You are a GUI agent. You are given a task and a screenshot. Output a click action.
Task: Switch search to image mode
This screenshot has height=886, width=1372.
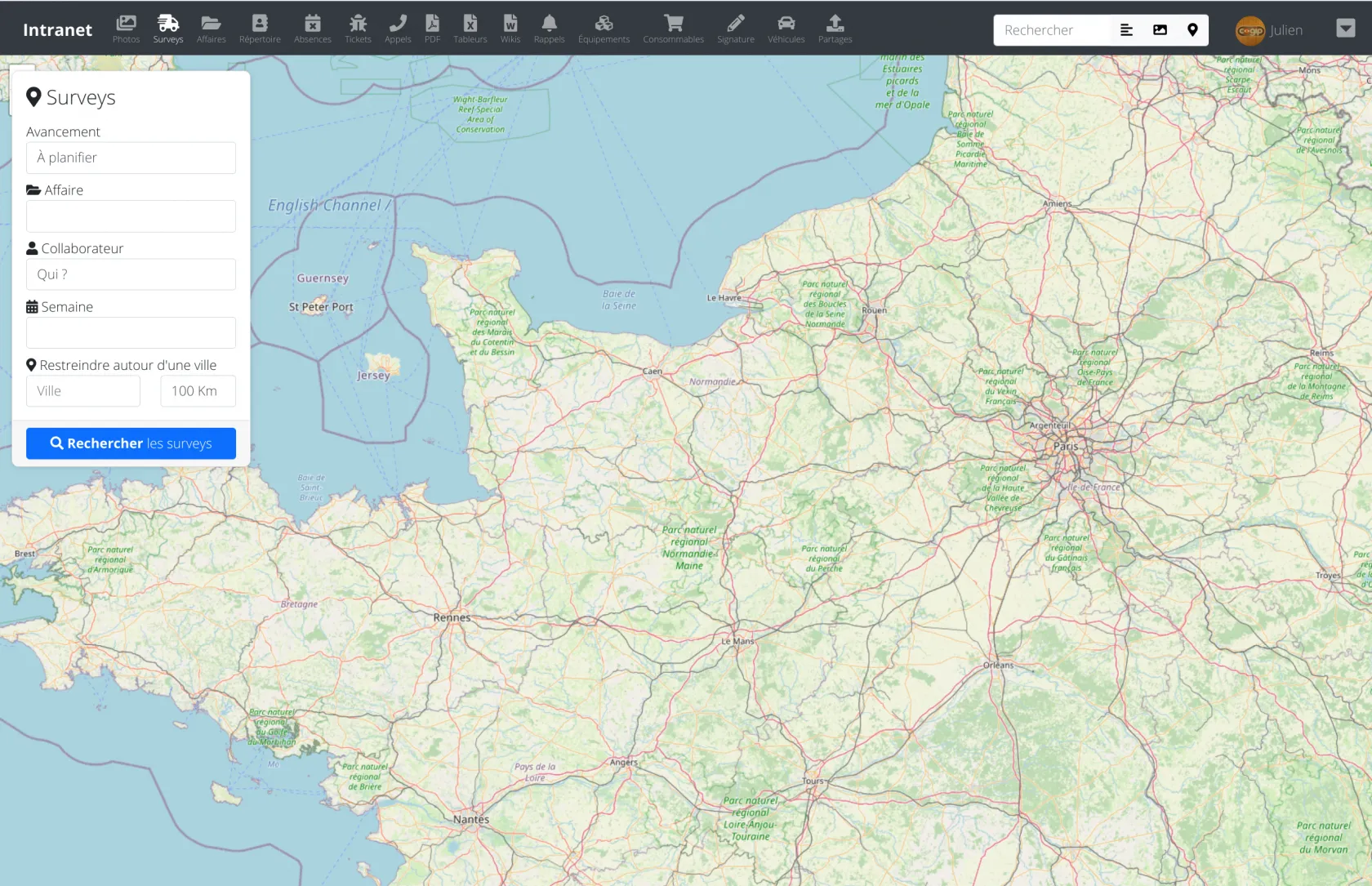(x=1160, y=30)
